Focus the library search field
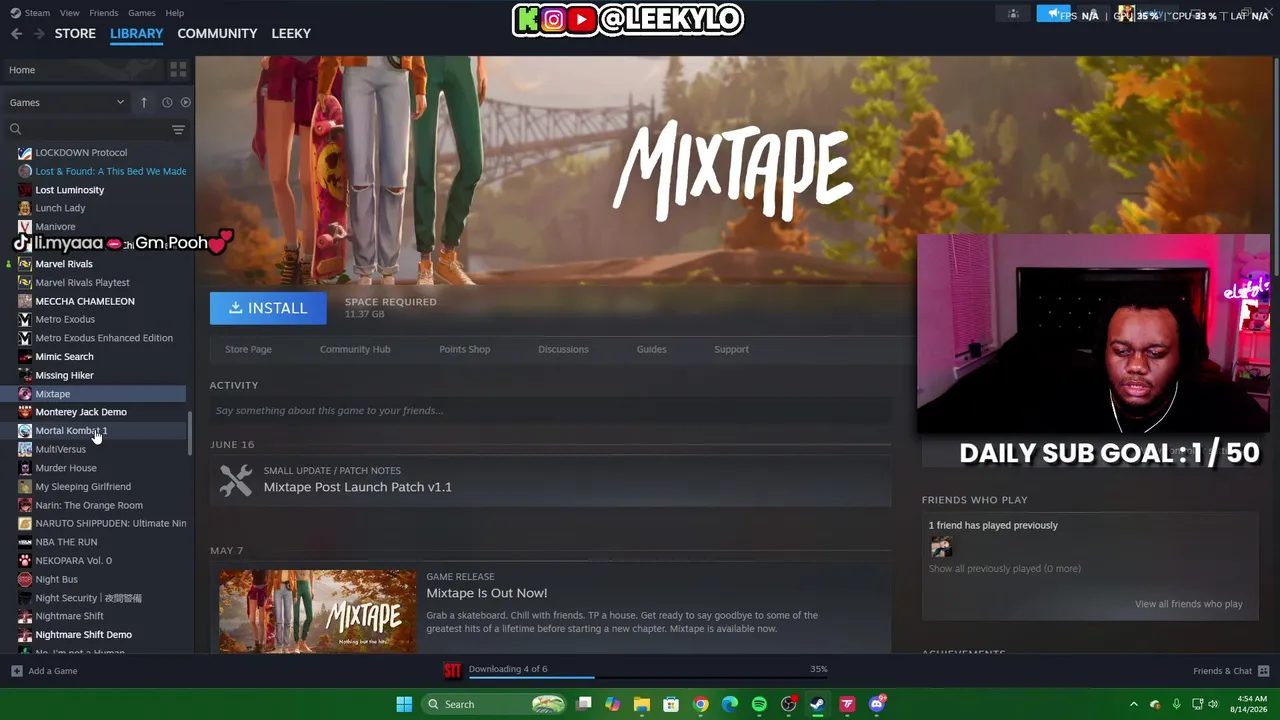1280x720 pixels. 95,129
